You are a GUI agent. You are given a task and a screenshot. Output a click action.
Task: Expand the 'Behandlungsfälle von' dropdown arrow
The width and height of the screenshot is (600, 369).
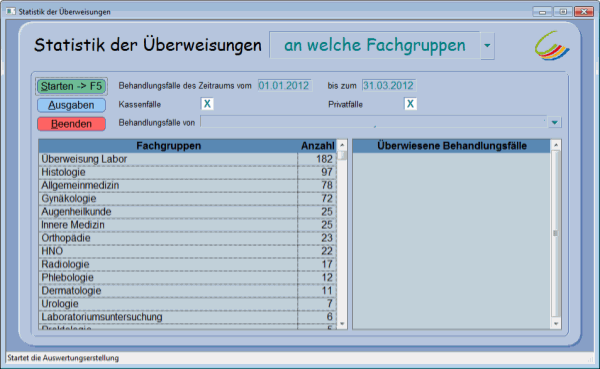tap(554, 122)
